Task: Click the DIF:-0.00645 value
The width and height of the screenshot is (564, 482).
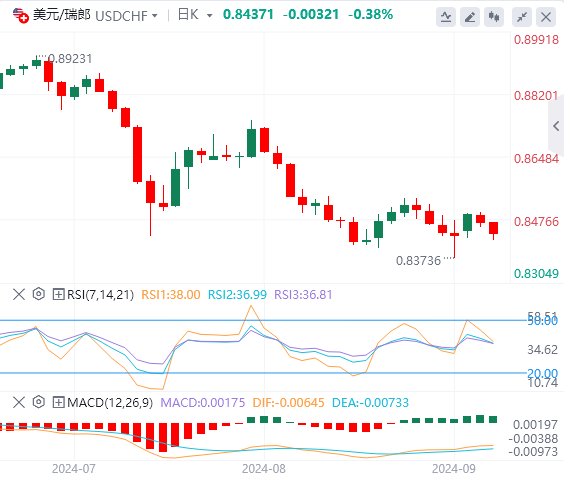Action: 288,403
